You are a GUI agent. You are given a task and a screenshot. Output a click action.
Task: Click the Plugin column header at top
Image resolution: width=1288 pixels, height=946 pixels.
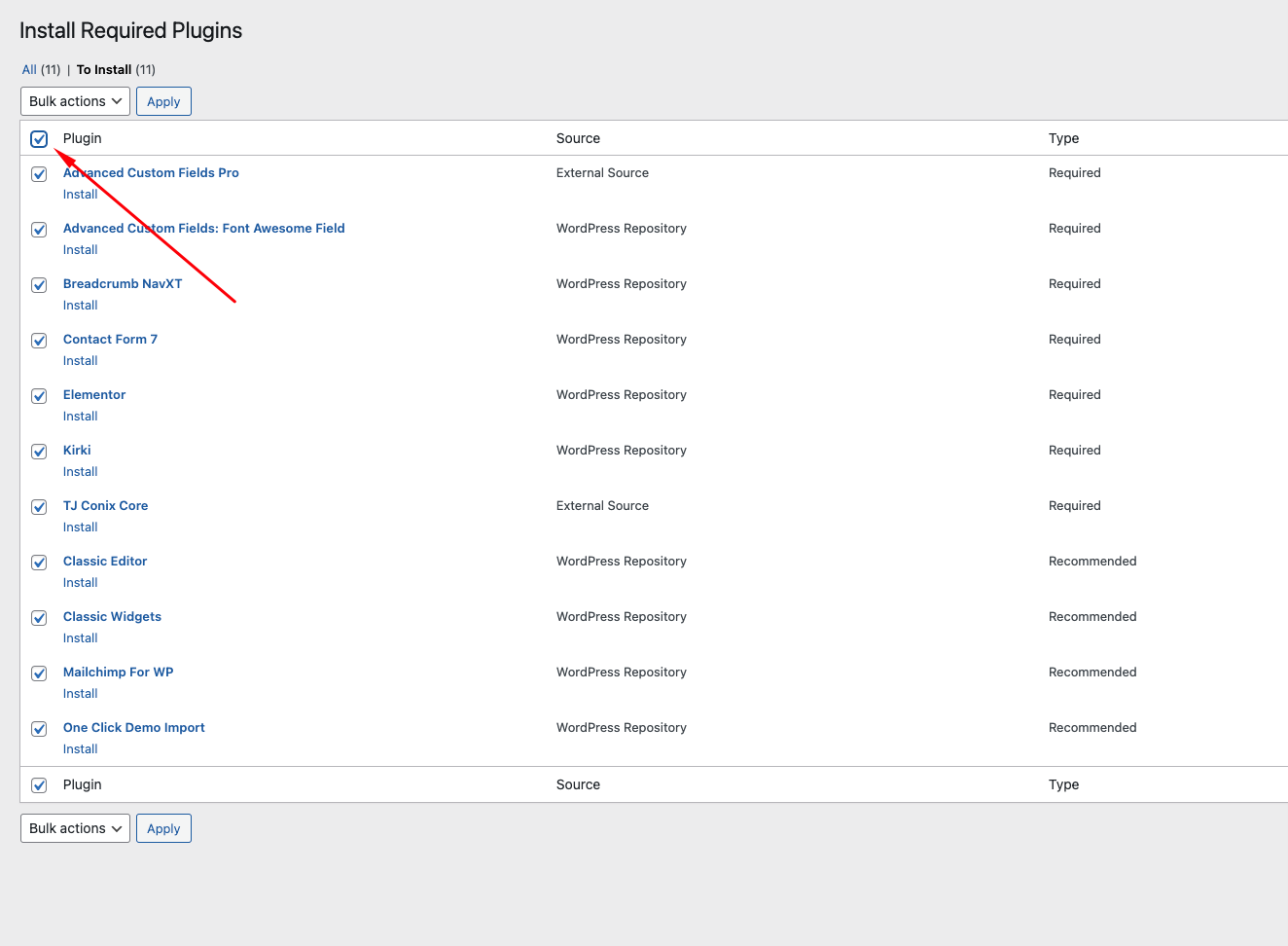[83, 138]
